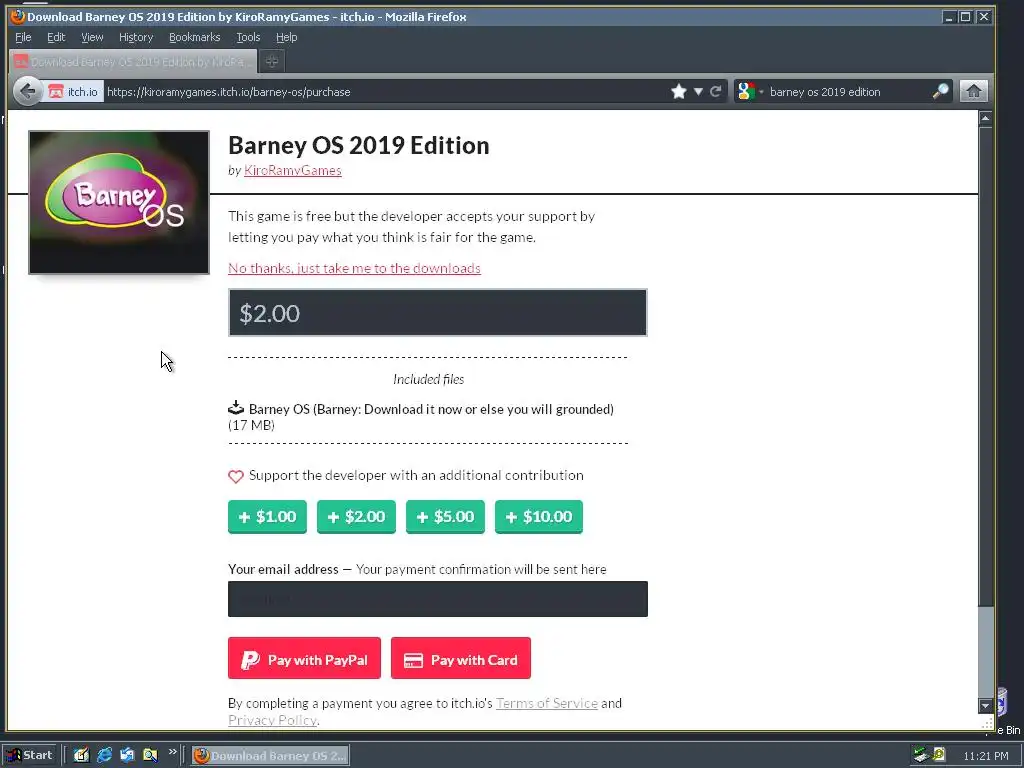Image resolution: width=1024 pixels, height=768 pixels.
Task: Click the search magnifier icon
Action: click(940, 91)
